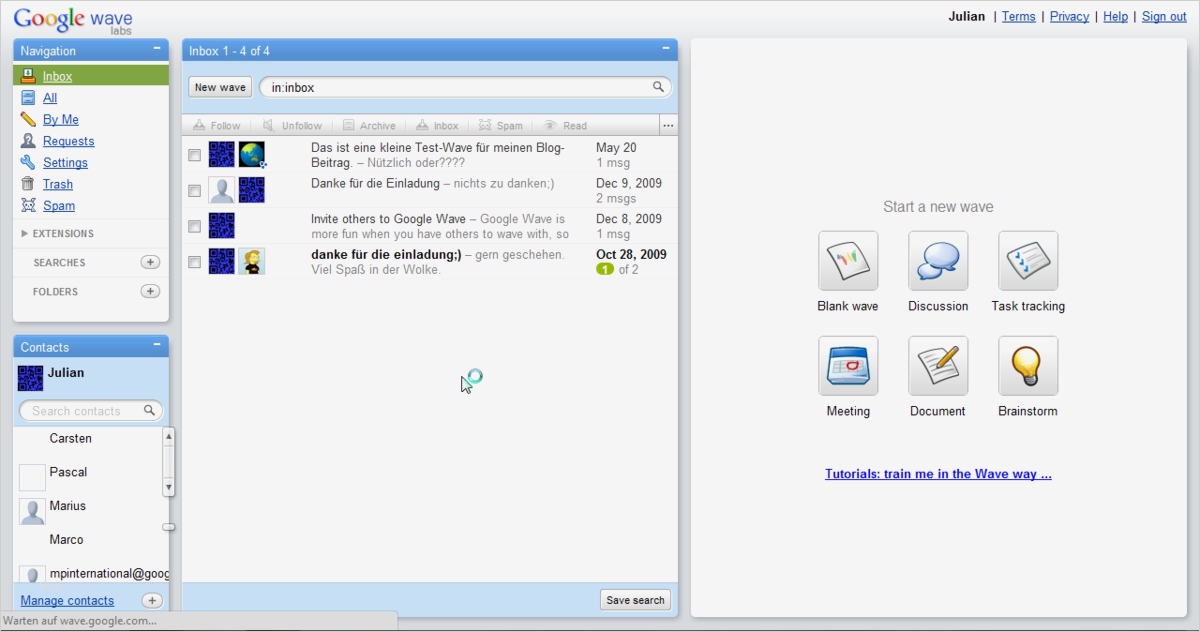Screen dimensions: 1200x632
Task: Add a new saved search
Action: (x=150, y=262)
